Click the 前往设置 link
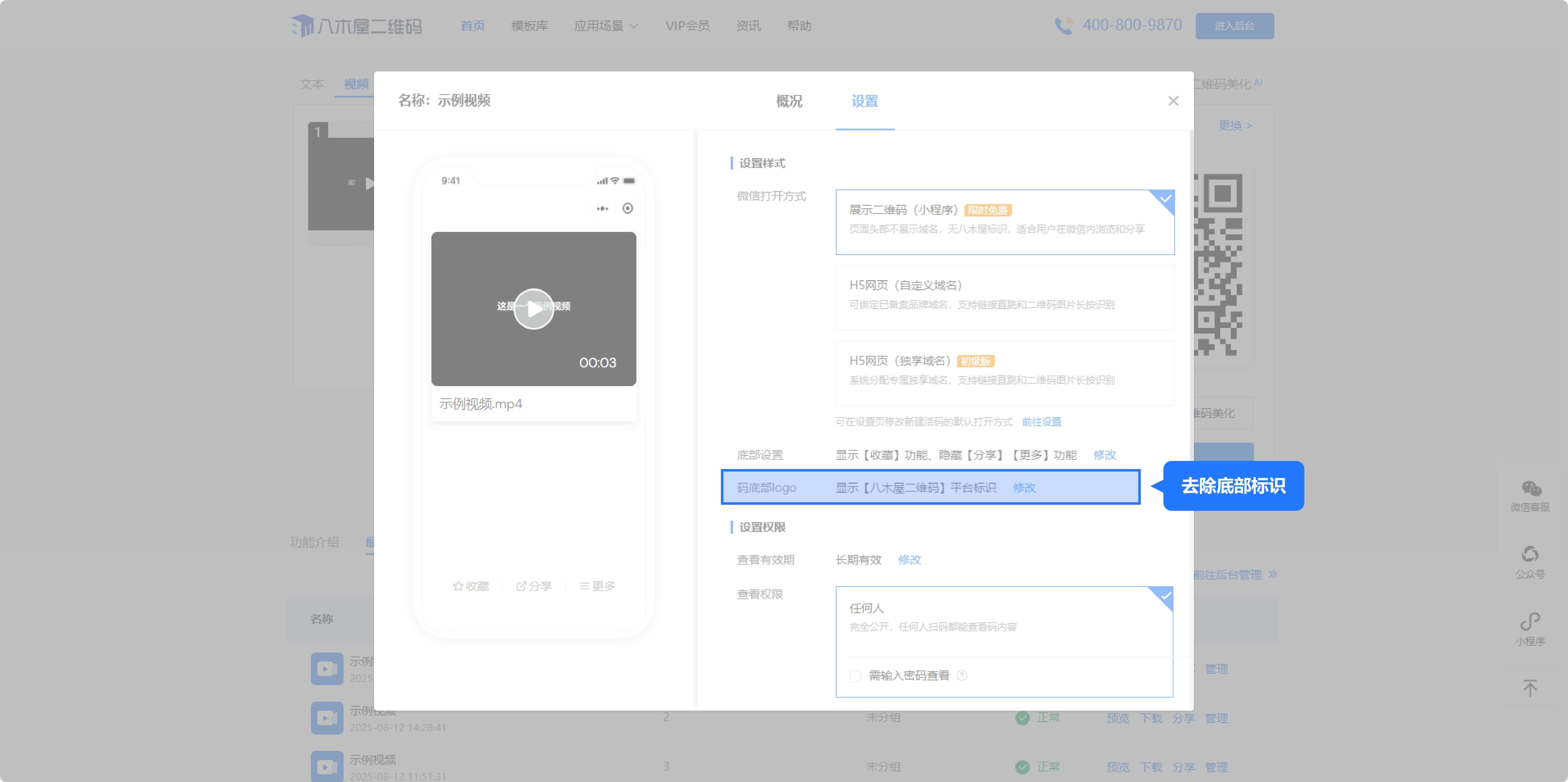 (1041, 422)
